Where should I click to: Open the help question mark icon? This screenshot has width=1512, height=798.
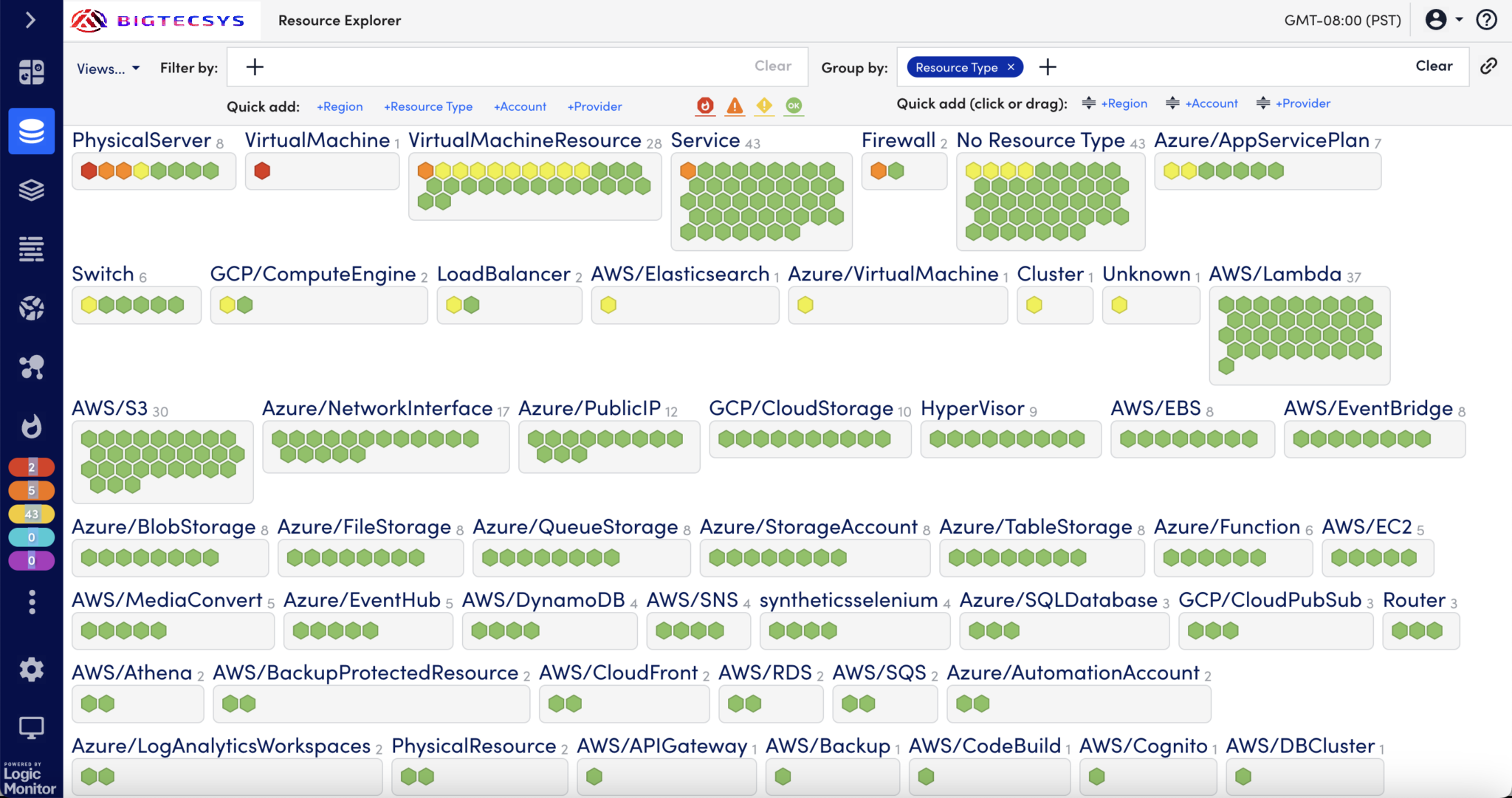(x=1486, y=20)
